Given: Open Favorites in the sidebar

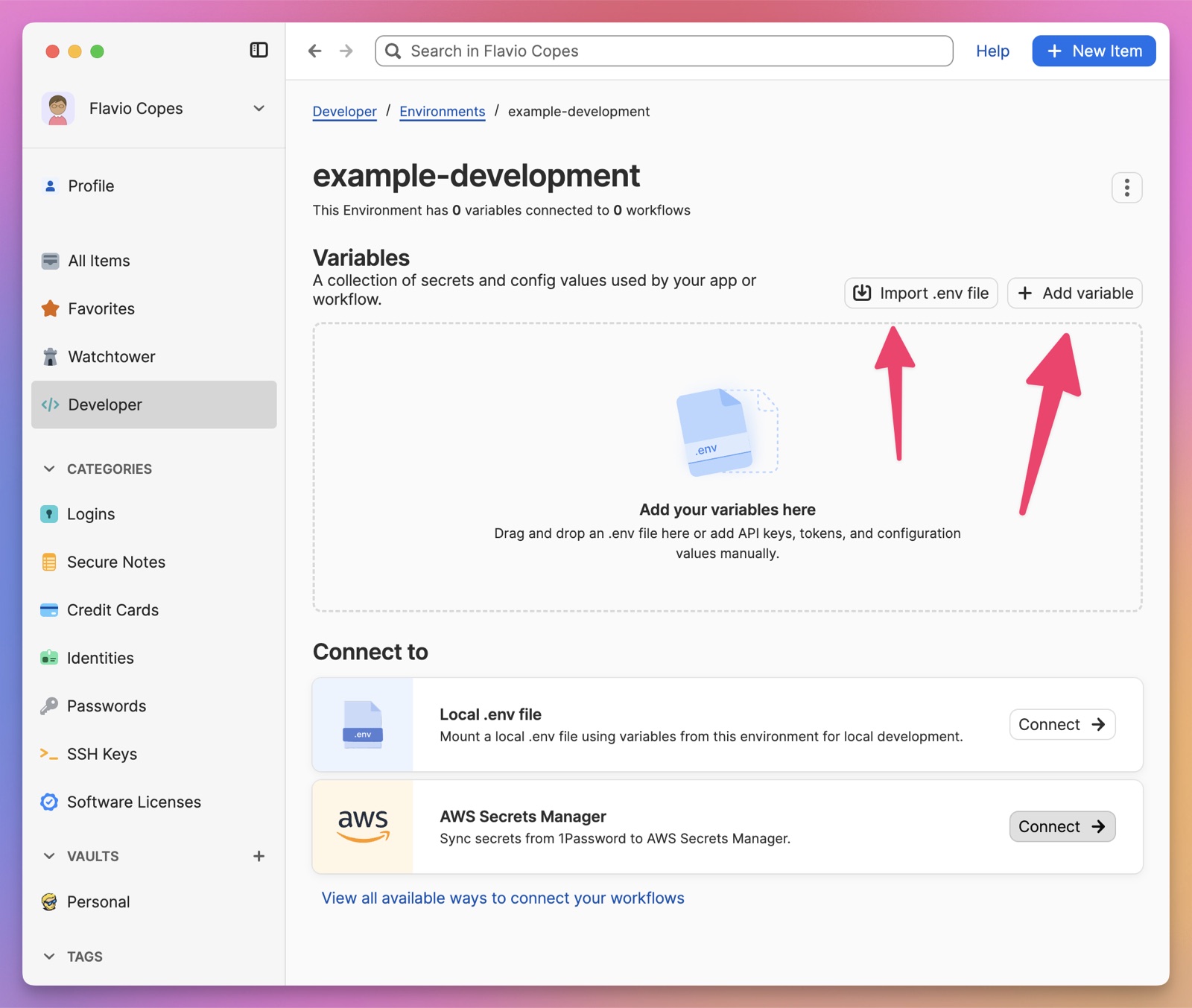Looking at the screenshot, I should click(x=154, y=308).
